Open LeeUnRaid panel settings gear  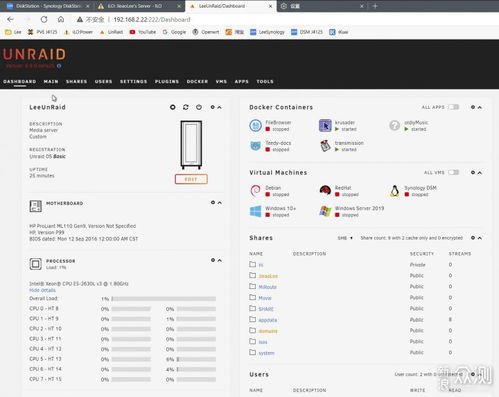point(212,107)
